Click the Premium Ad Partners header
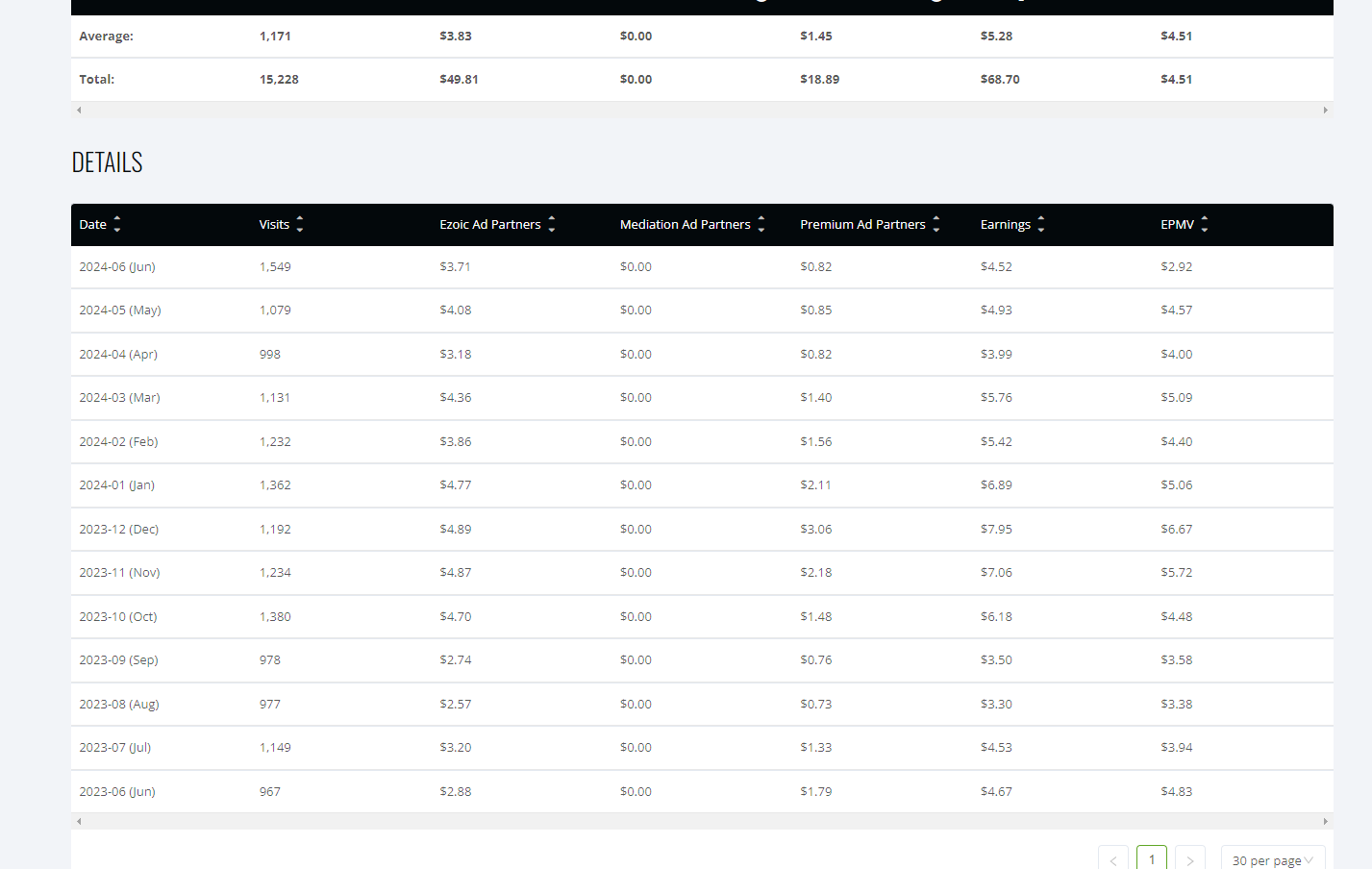This screenshot has width=1372, height=869. tap(862, 225)
